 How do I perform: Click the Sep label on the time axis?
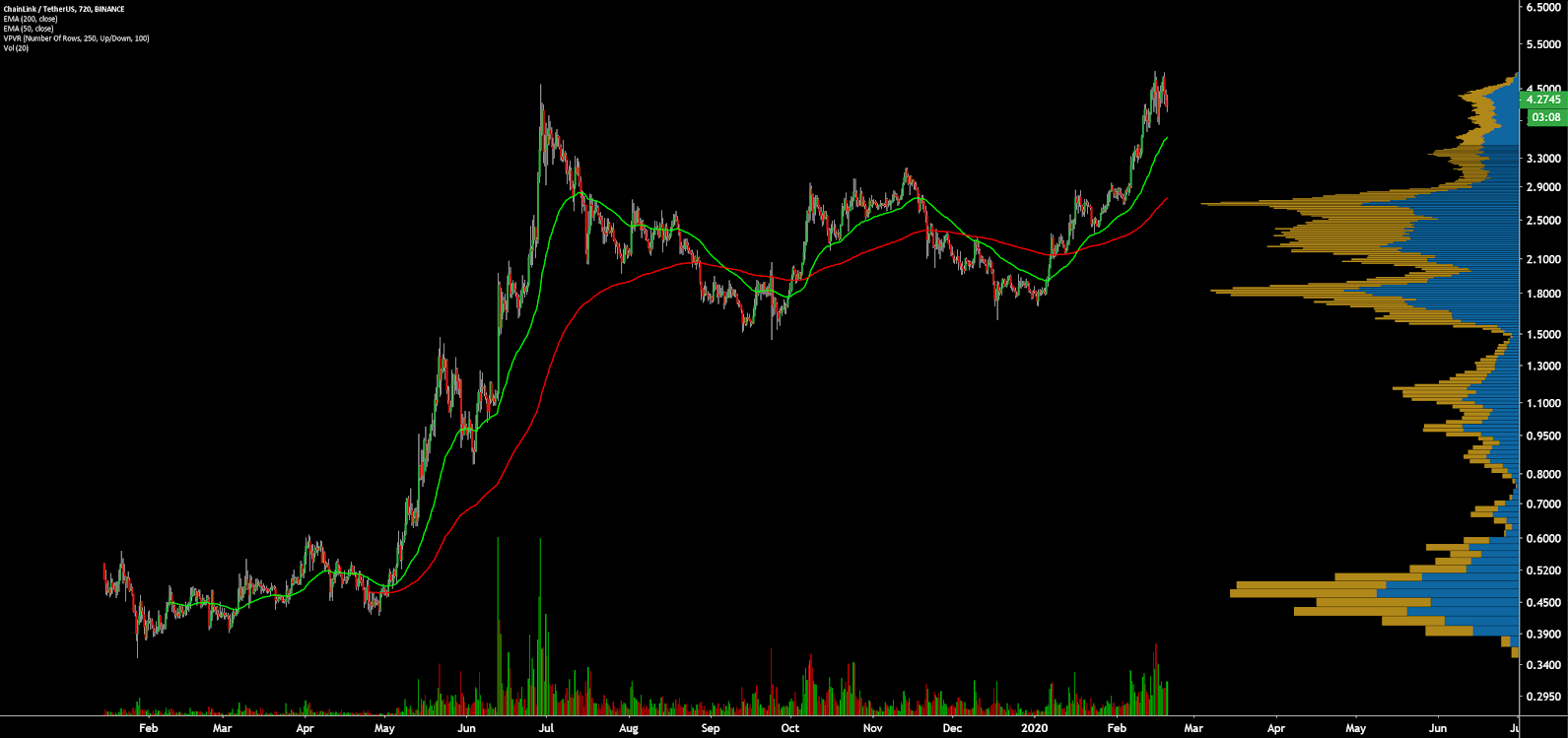[711, 729]
